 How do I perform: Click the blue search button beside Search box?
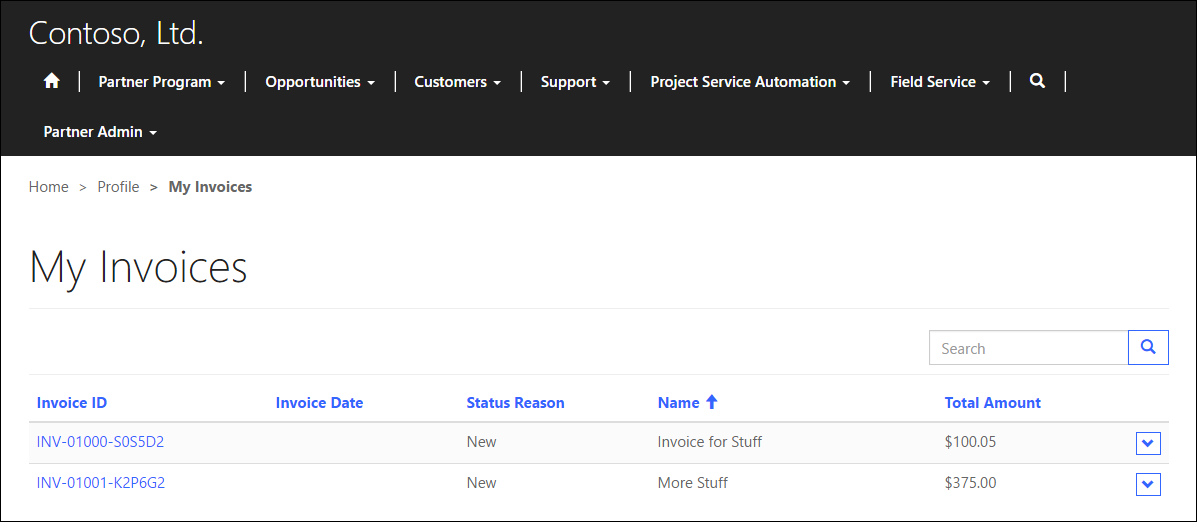click(x=1148, y=347)
